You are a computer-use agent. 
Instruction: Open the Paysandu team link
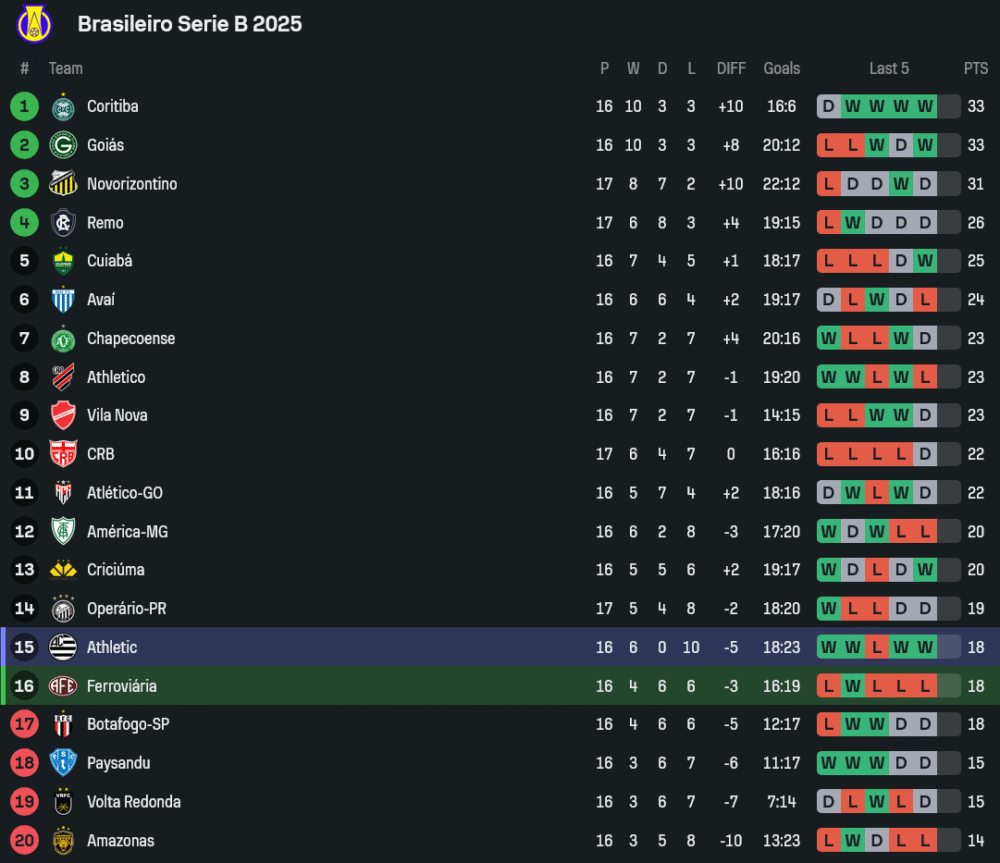point(118,763)
